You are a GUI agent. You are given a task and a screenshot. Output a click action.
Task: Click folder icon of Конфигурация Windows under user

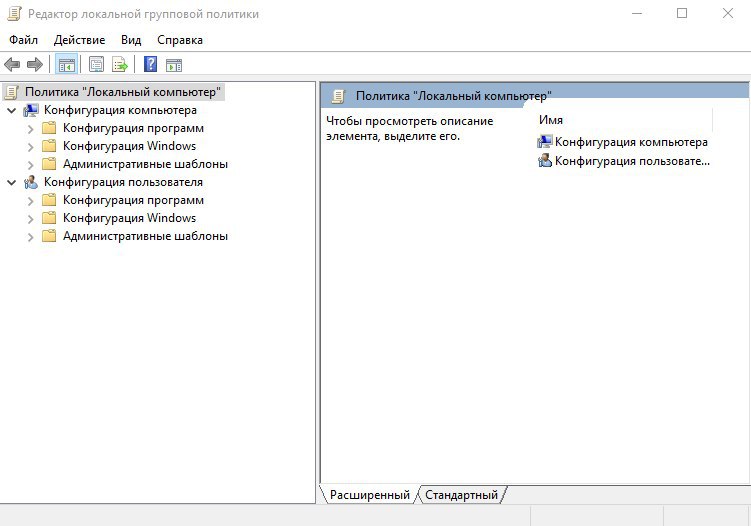pos(49,218)
